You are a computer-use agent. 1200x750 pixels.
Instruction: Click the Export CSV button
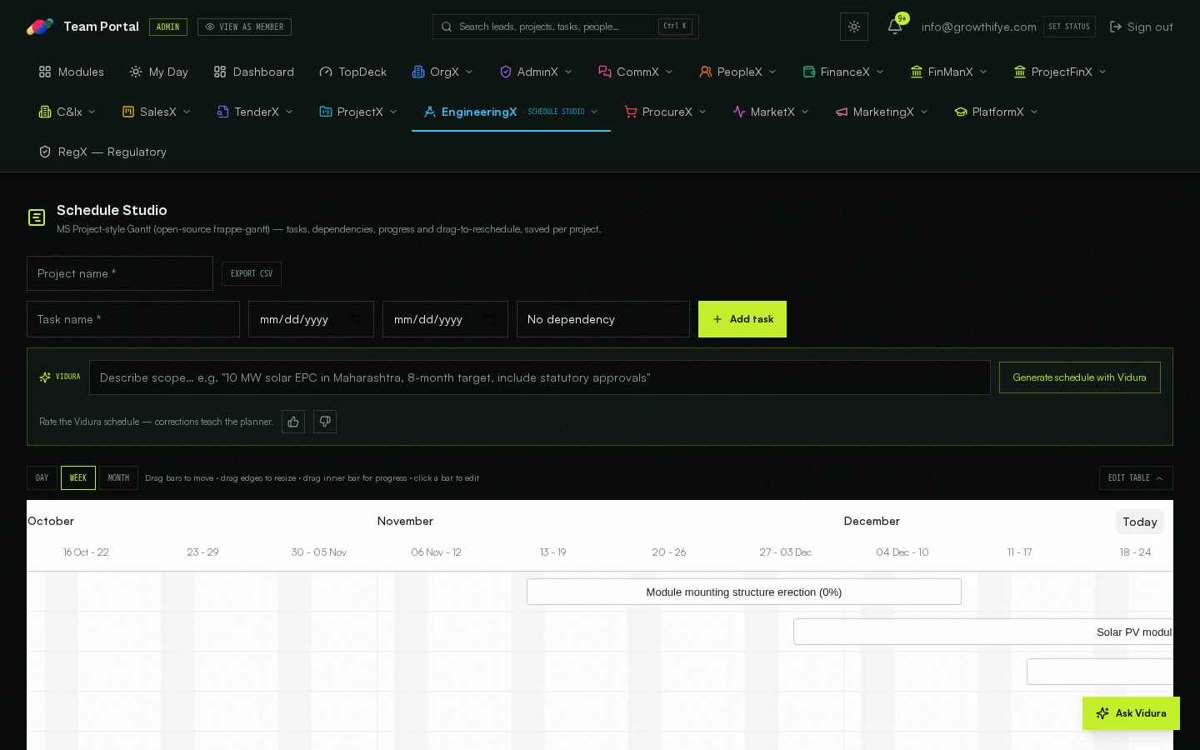coord(251,274)
